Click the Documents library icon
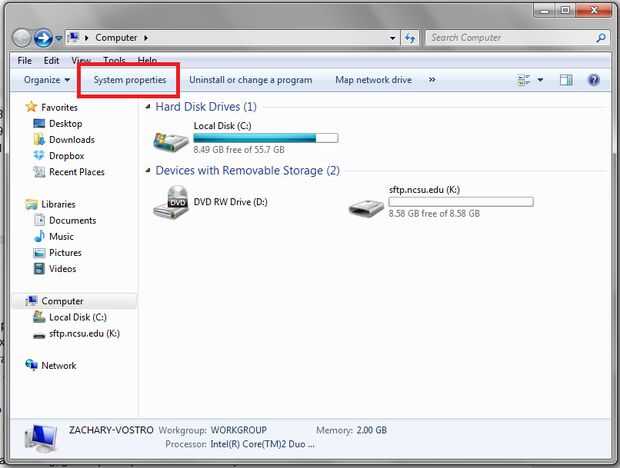Image resolution: width=620 pixels, height=468 pixels. pos(39,220)
